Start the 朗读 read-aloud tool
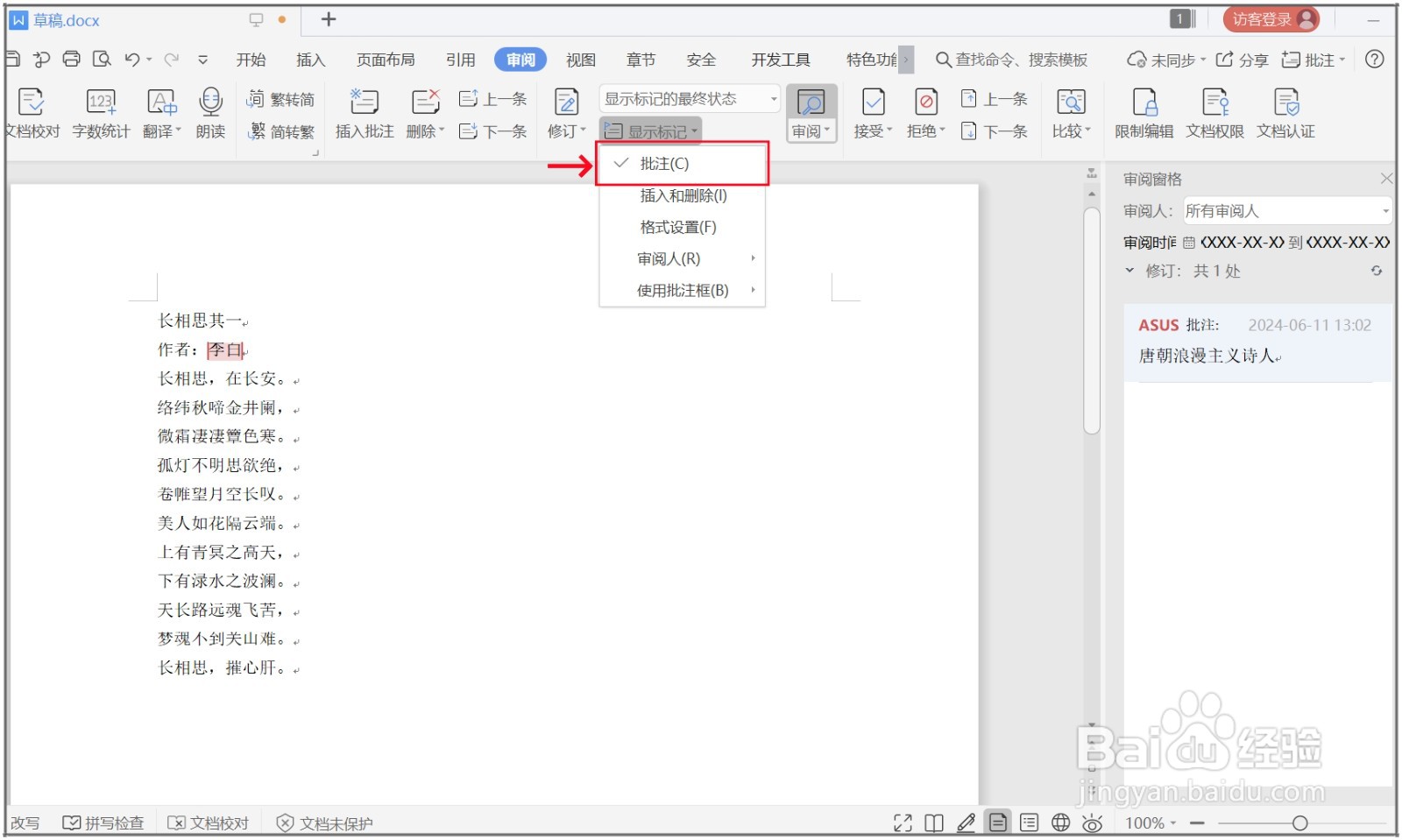The height and width of the screenshot is (840, 1402). click(x=210, y=113)
